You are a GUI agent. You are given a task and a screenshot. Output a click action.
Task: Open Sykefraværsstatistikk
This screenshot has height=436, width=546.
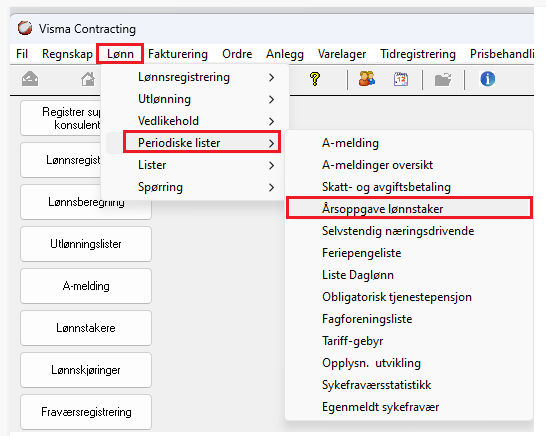[409, 385]
